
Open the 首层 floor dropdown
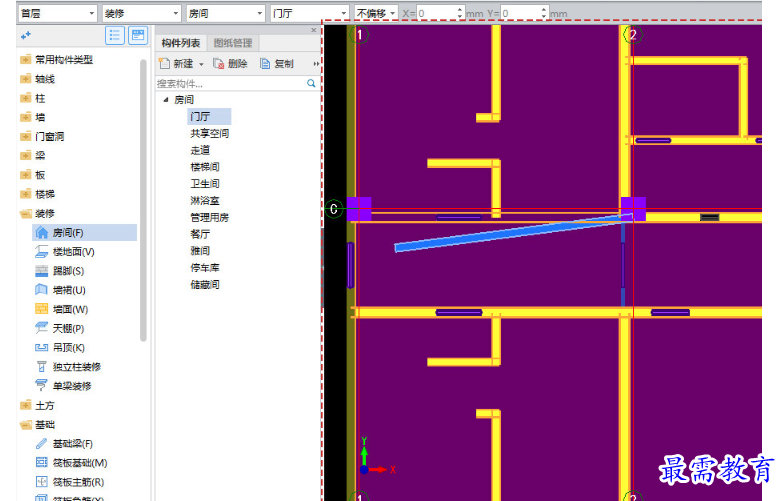pyautogui.click(x=57, y=13)
